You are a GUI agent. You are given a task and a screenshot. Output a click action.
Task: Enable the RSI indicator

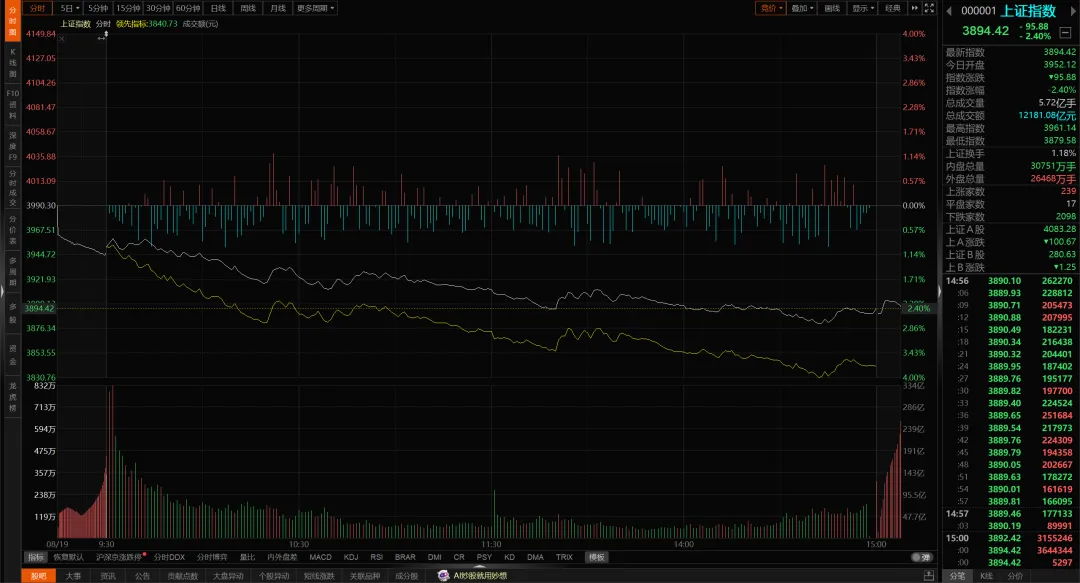[x=377, y=558]
